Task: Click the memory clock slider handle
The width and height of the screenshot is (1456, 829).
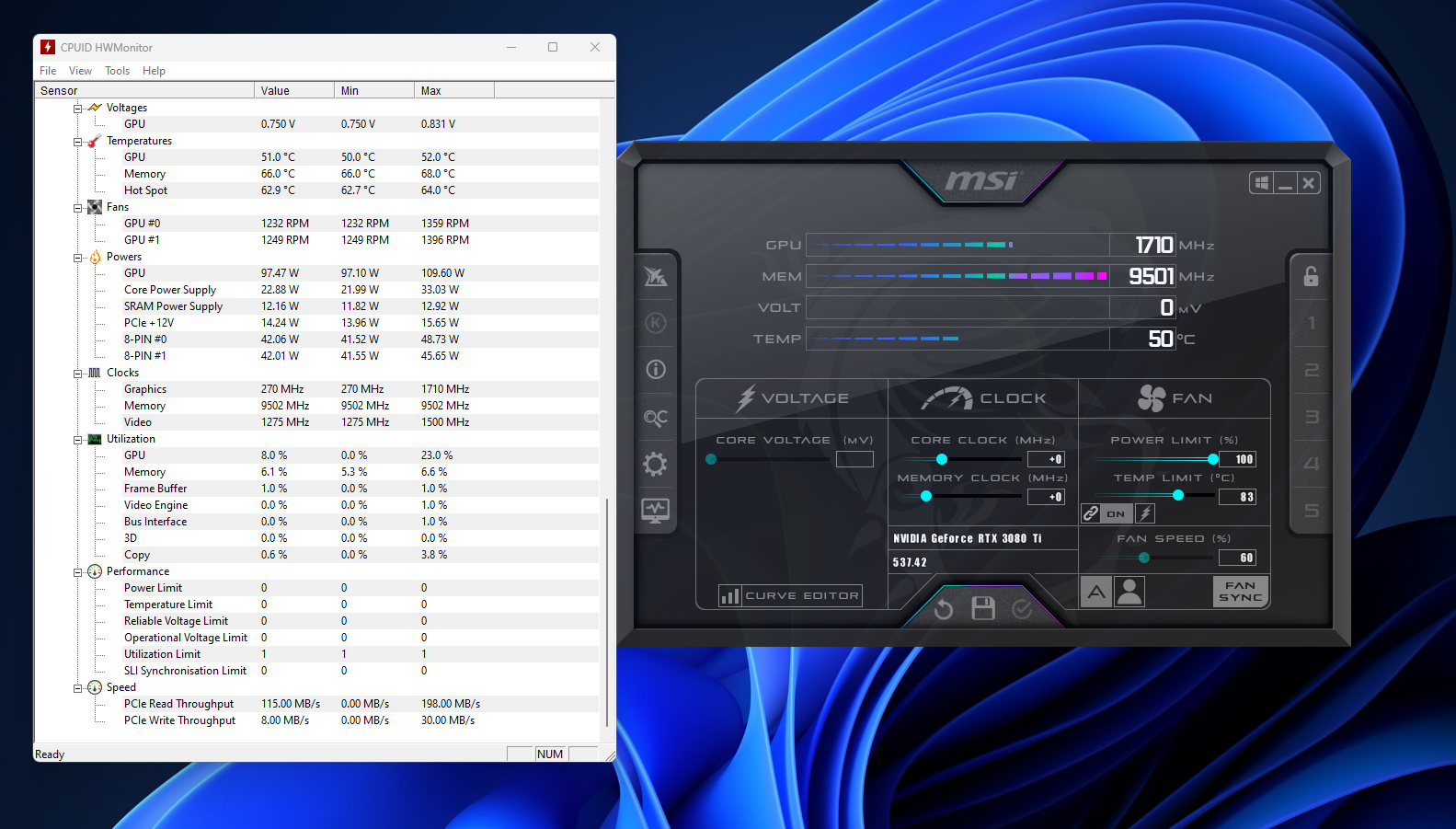Action: click(x=926, y=497)
